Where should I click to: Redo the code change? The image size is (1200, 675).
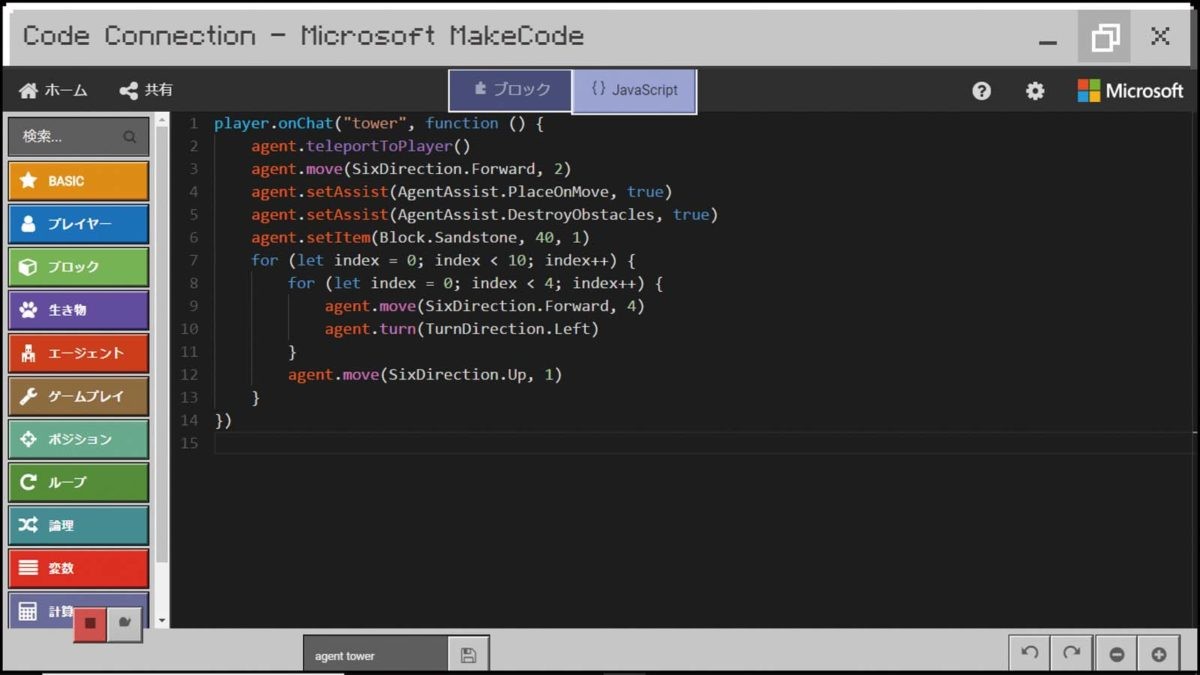1071,653
